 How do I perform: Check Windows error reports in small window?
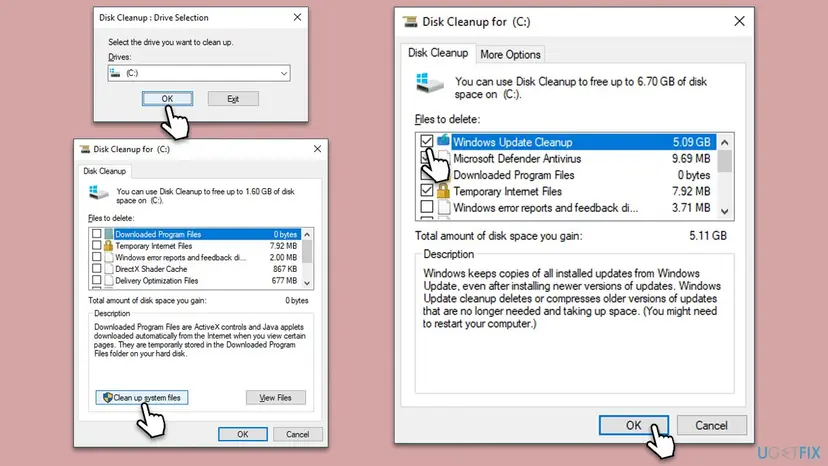coord(97,257)
